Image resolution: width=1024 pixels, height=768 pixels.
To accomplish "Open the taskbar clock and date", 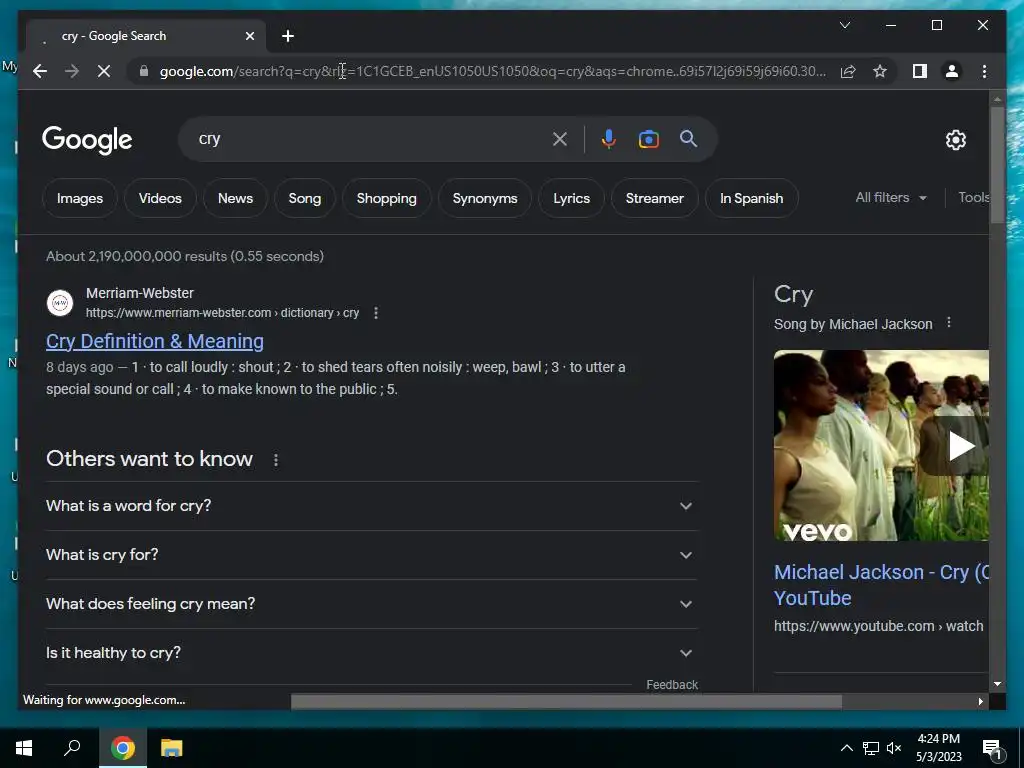I will [x=939, y=748].
